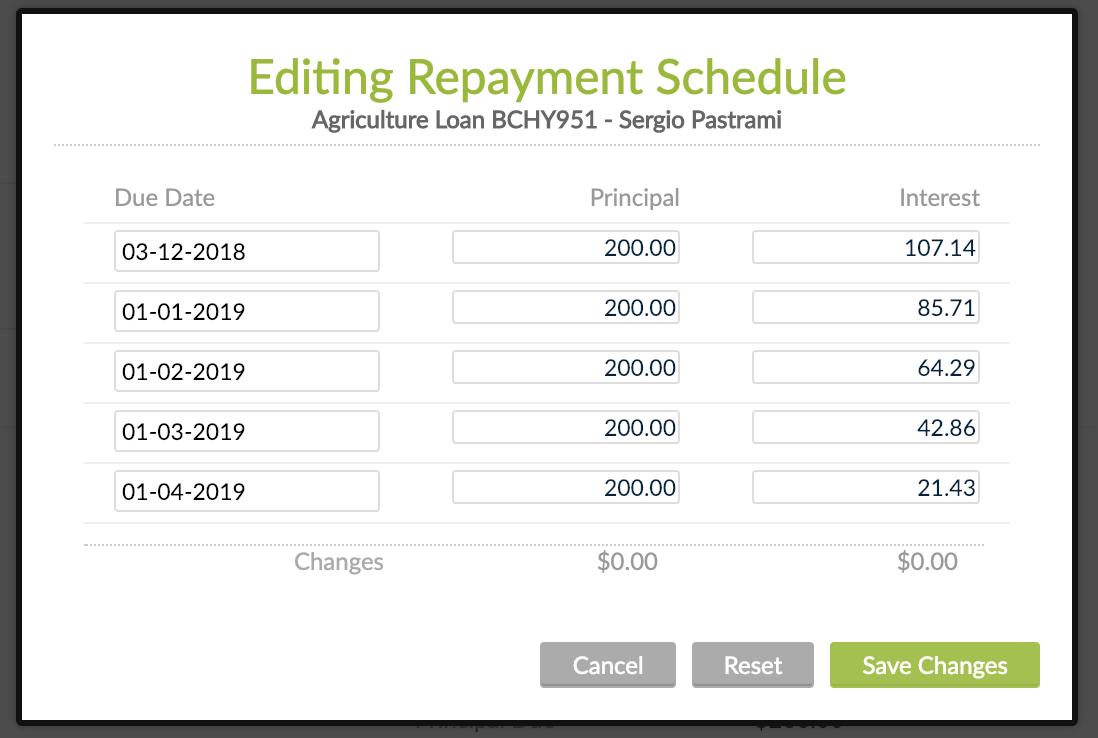This screenshot has height=738, width=1098.
Task: Select the first due date field 03-12-2018
Action: tap(246, 250)
